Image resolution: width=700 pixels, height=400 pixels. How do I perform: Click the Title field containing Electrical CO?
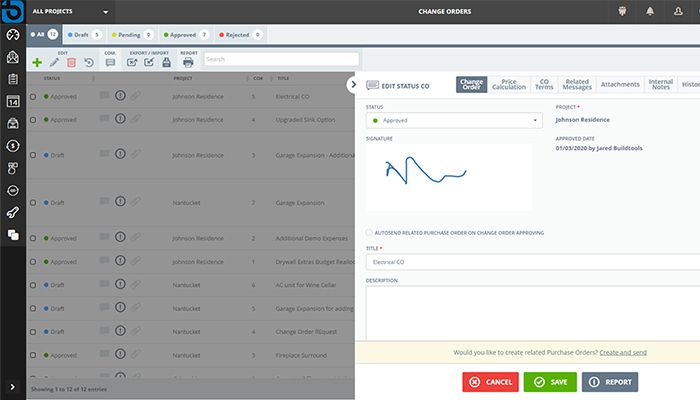533,262
